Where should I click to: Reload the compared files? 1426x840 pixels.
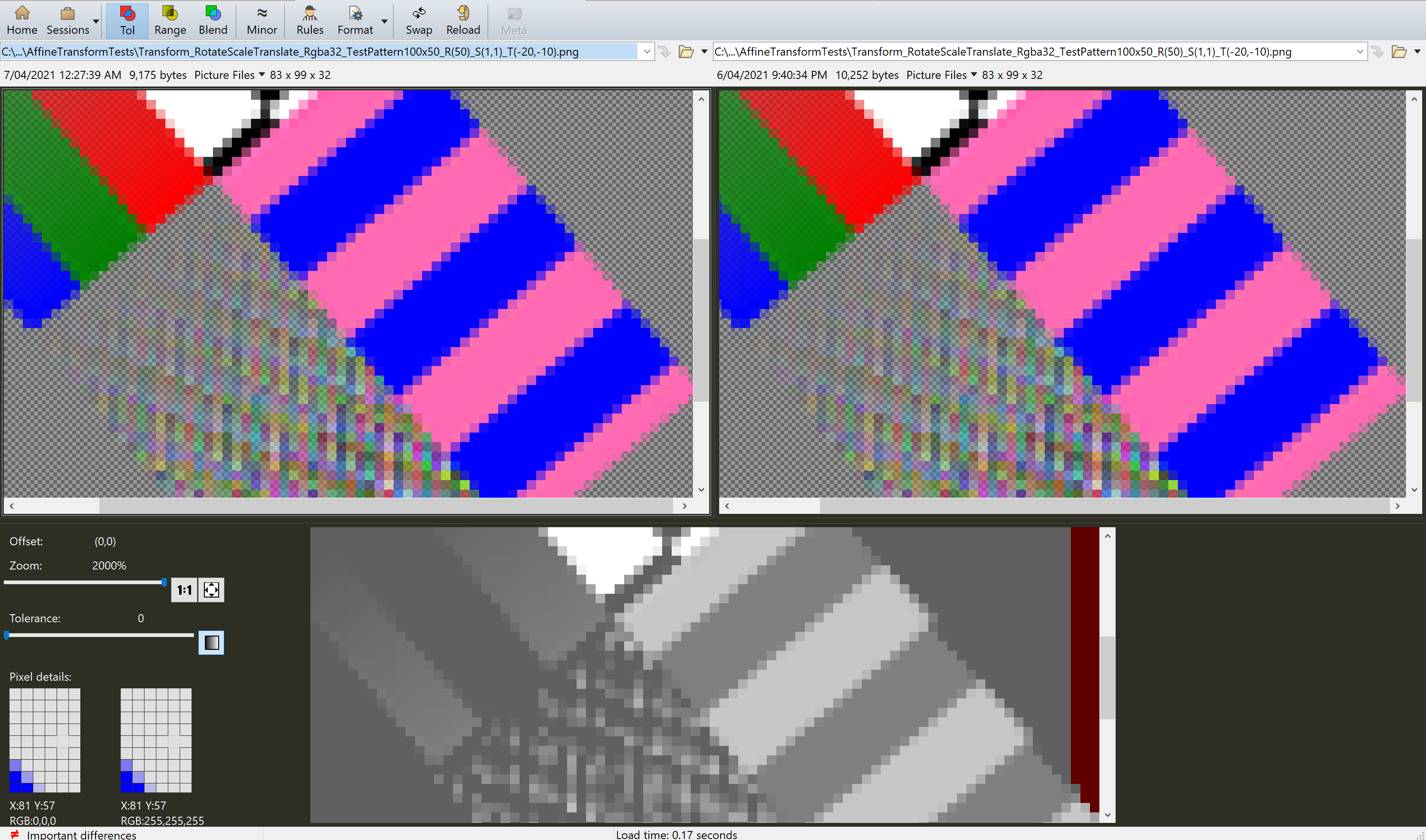coord(463,20)
